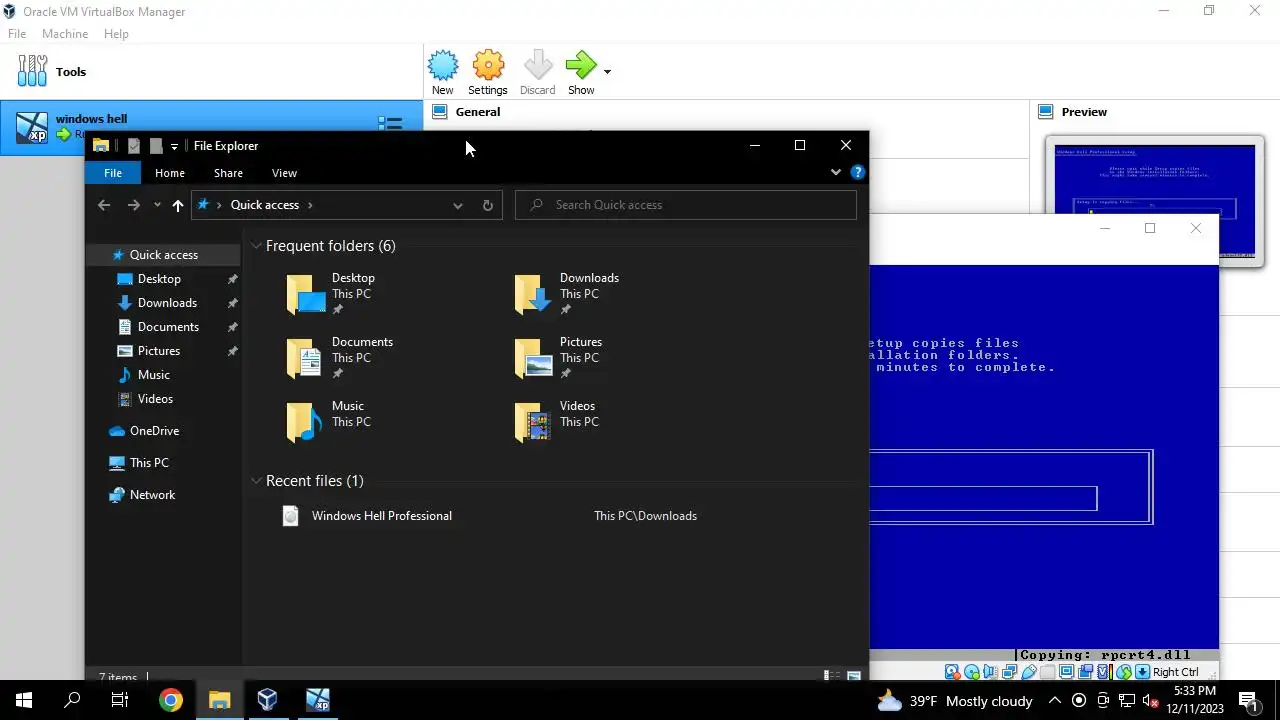Select Desktop in the navigation pane
Viewport: 1280px width, 720px height.
[x=159, y=279]
